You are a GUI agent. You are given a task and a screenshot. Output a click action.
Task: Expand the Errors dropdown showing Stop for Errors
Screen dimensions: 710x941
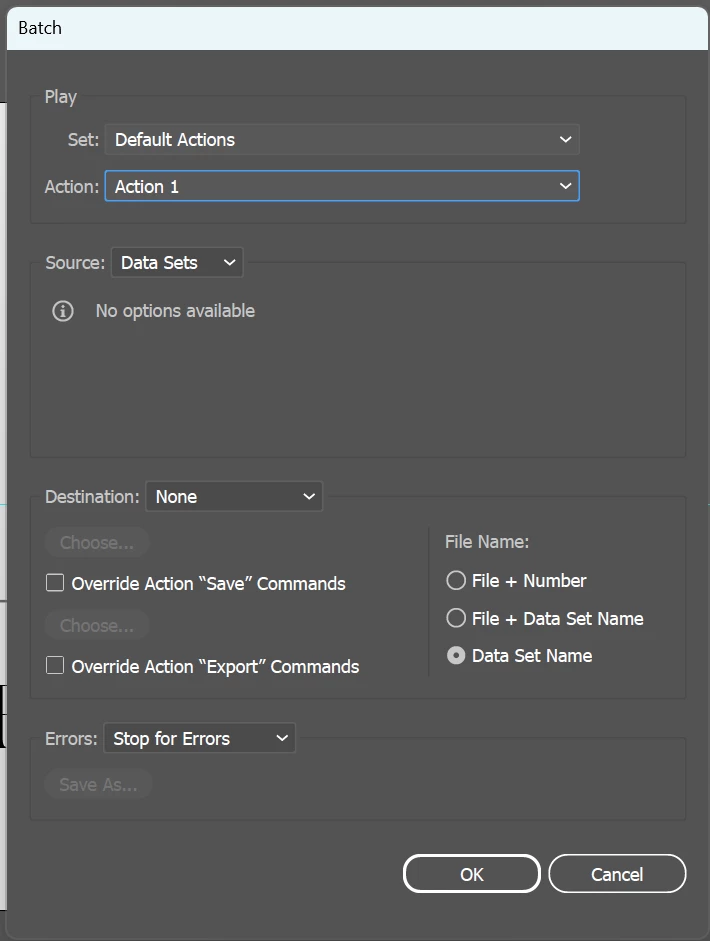point(199,739)
